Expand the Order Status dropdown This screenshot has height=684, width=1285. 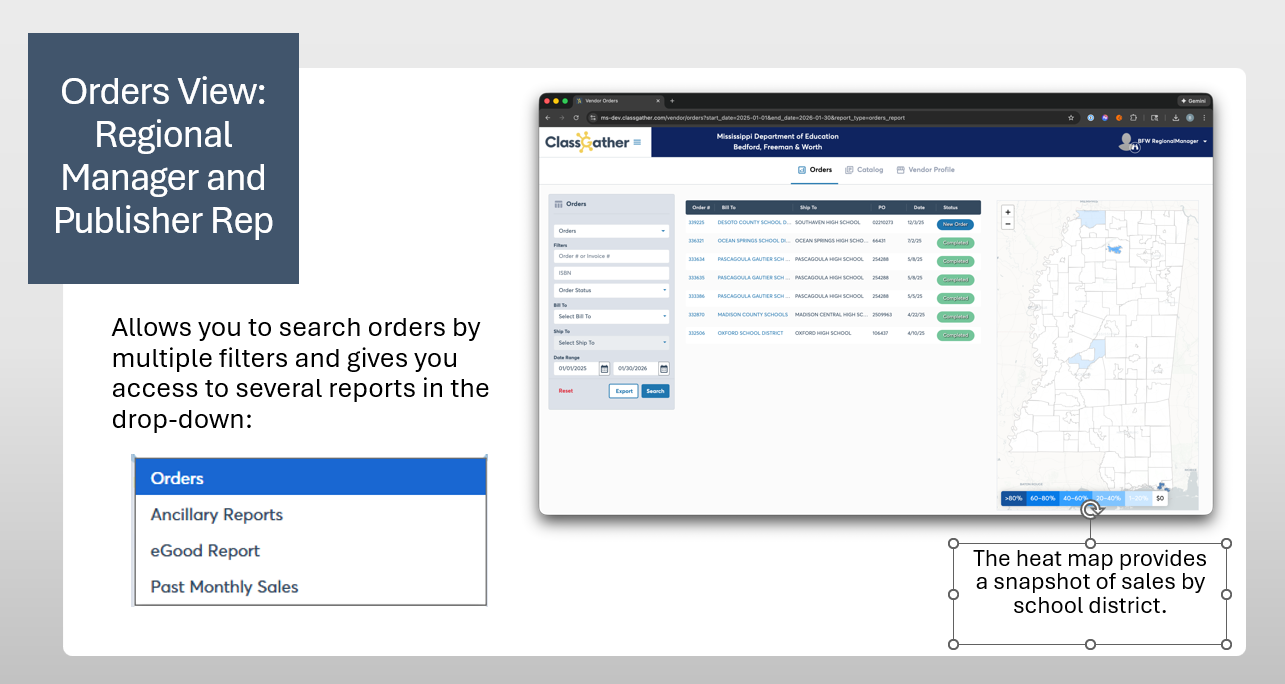611,290
